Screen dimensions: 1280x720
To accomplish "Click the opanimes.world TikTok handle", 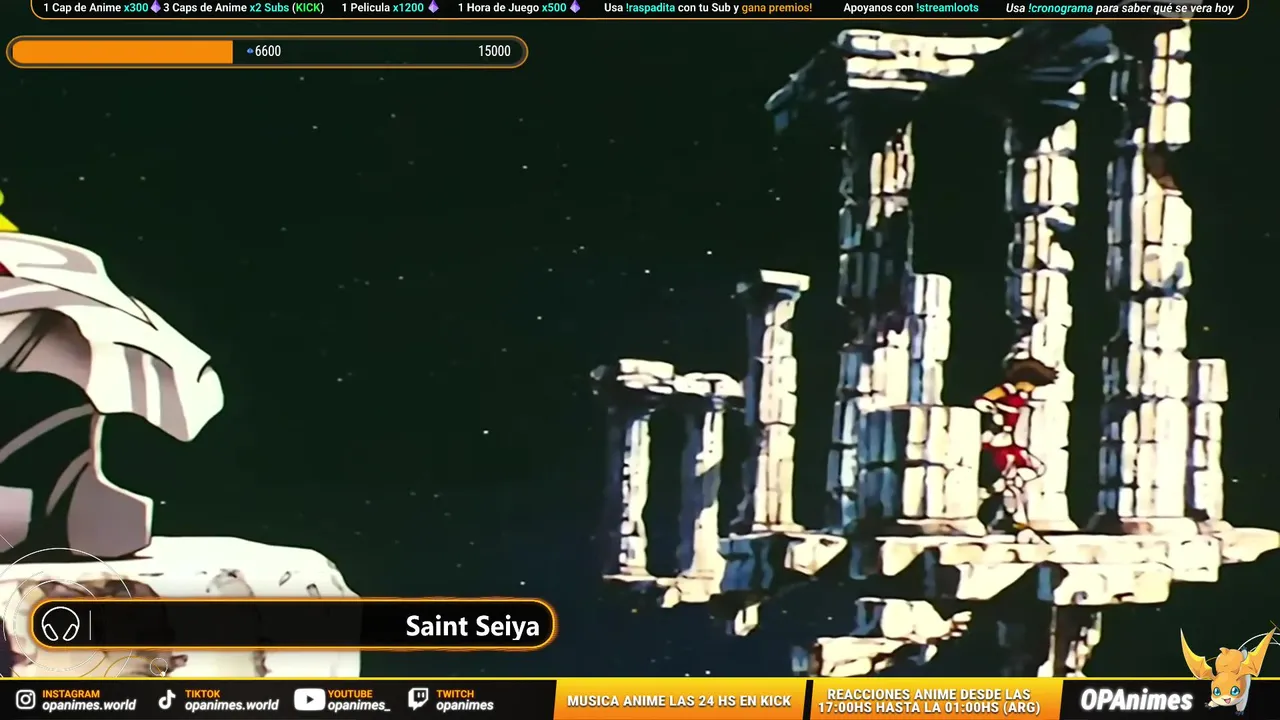I will pos(232,705).
